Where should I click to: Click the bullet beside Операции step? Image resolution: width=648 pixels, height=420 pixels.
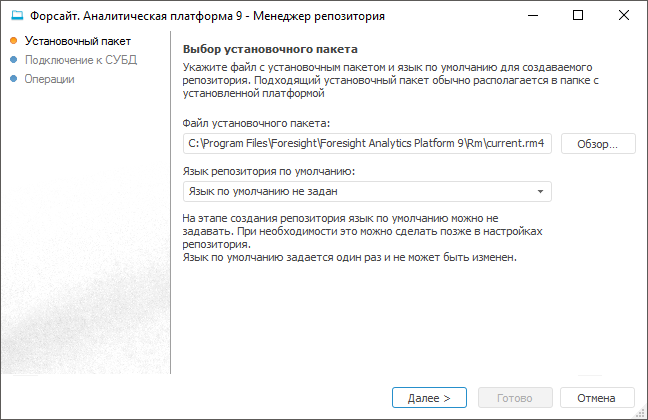(13, 79)
